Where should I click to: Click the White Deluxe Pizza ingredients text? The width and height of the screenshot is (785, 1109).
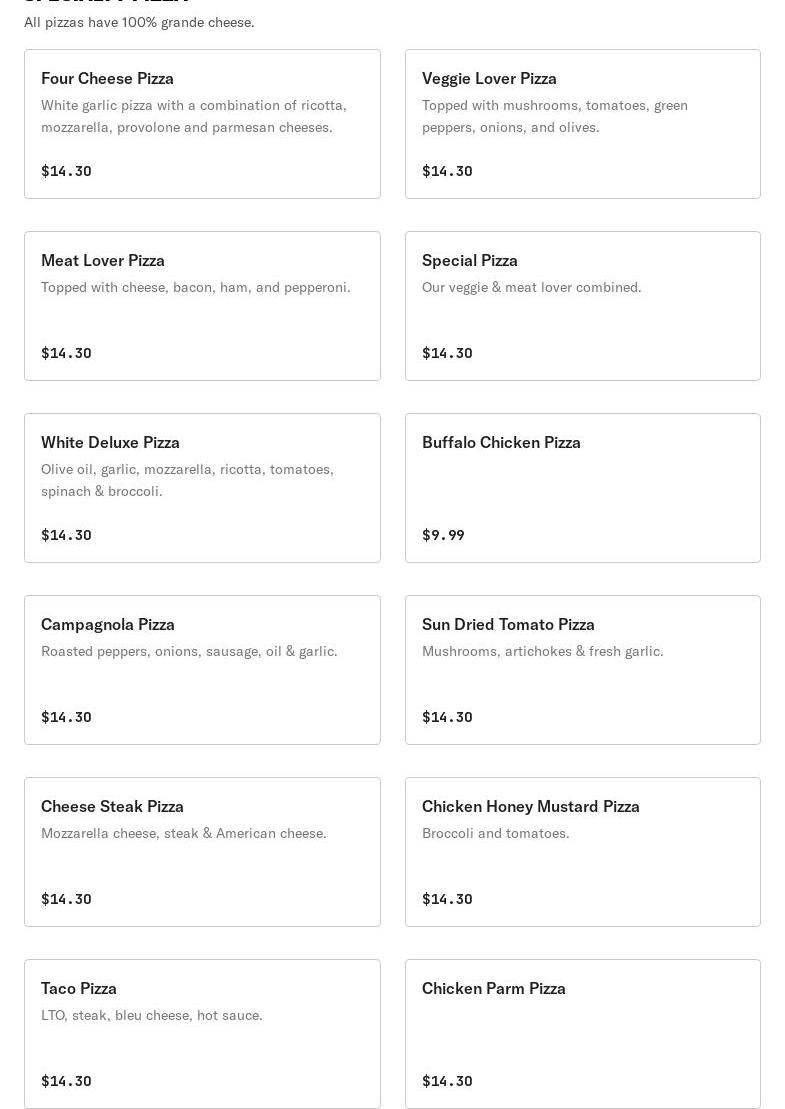pos(187,480)
